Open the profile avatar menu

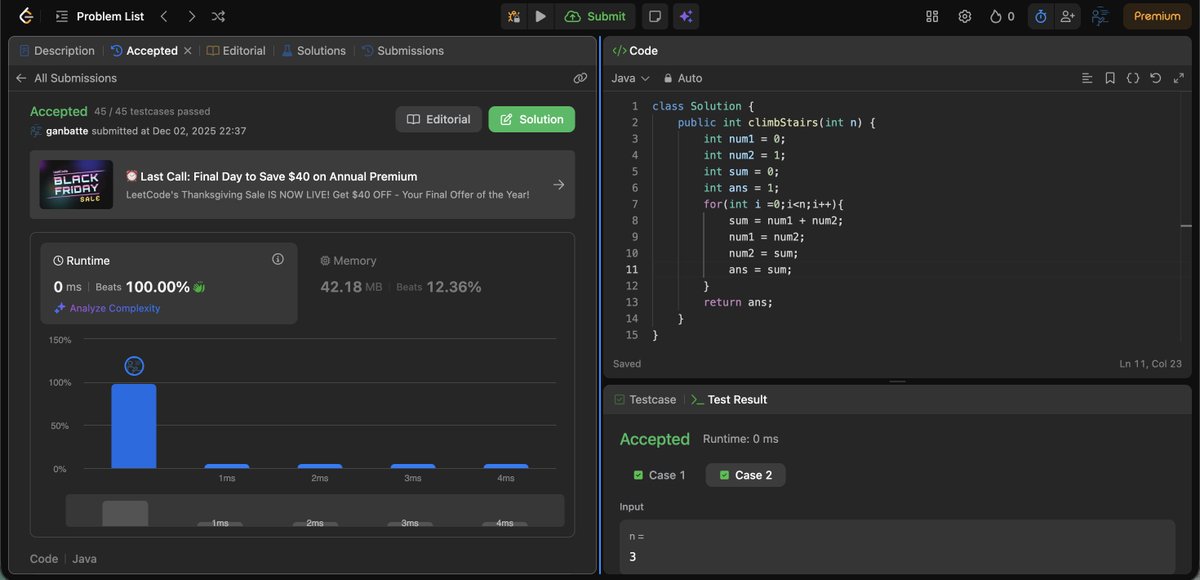pyautogui.click(x=1100, y=16)
